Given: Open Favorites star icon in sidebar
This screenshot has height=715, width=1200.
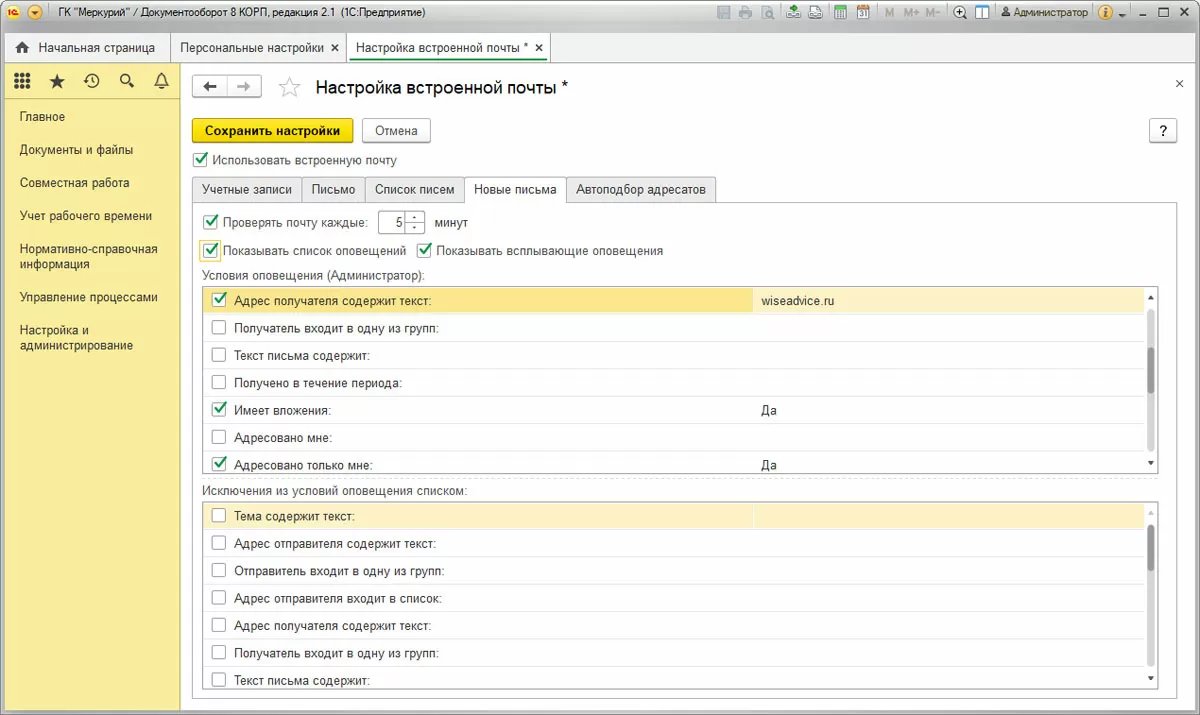Looking at the screenshot, I should 57,82.
